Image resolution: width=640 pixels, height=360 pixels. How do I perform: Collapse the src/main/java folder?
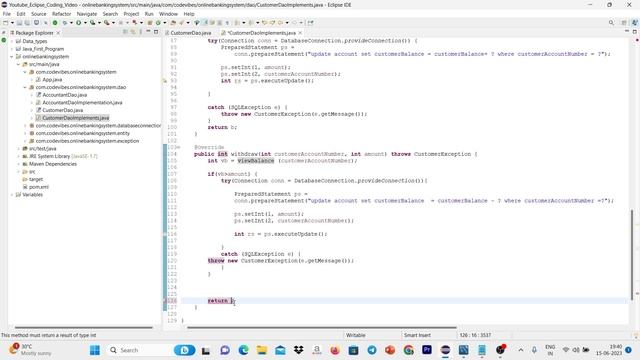pos(18,64)
